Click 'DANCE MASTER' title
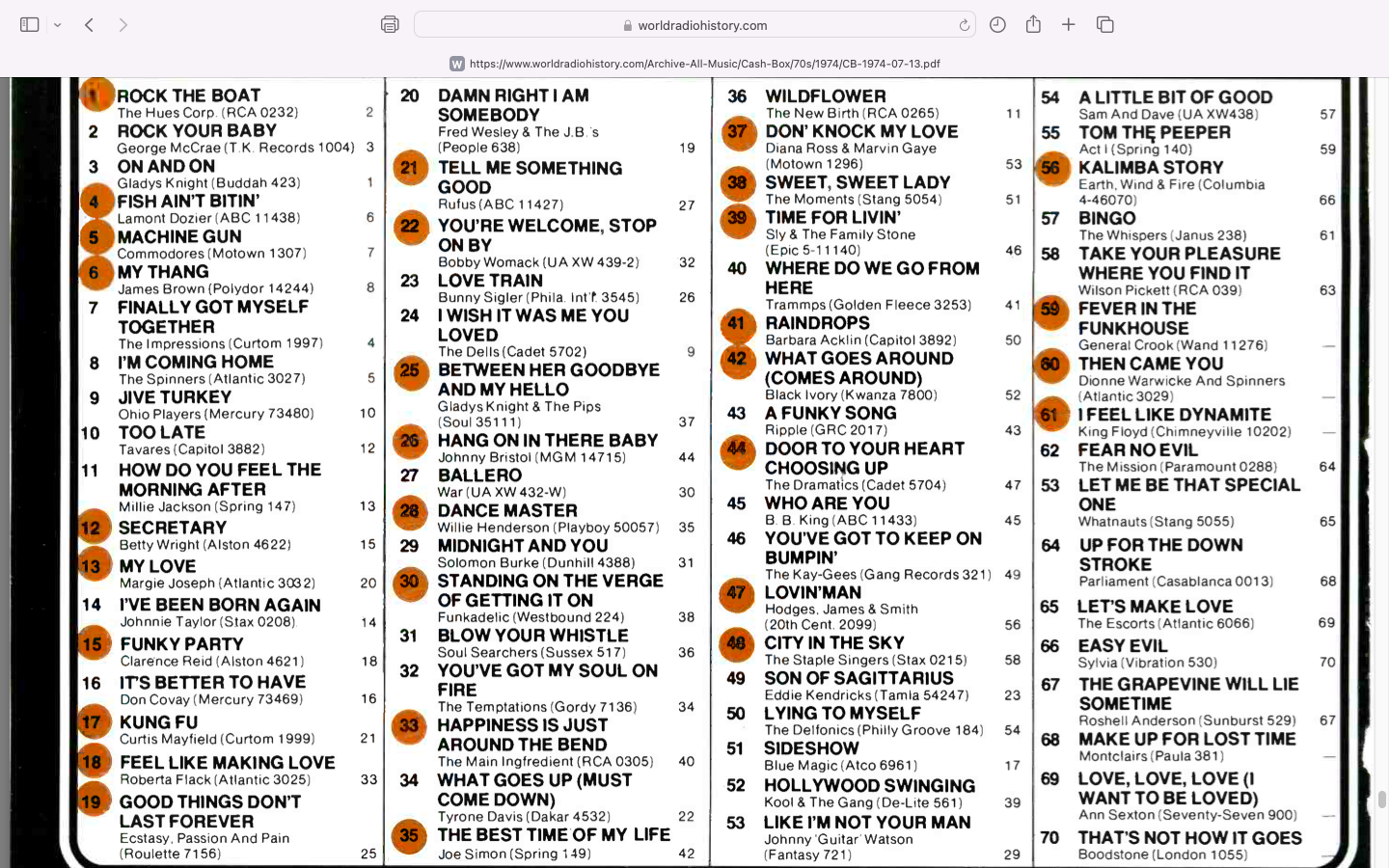The width and height of the screenshot is (1389, 868). [507, 510]
